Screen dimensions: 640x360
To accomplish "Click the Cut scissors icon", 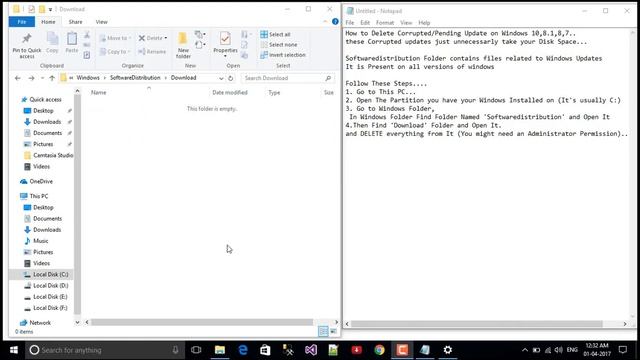I will (x=87, y=35).
